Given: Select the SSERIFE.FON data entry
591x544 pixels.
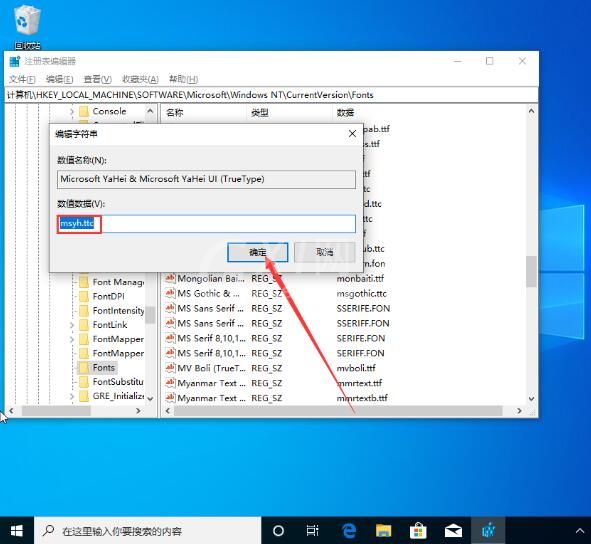Looking at the screenshot, I should (x=363, y=309).
